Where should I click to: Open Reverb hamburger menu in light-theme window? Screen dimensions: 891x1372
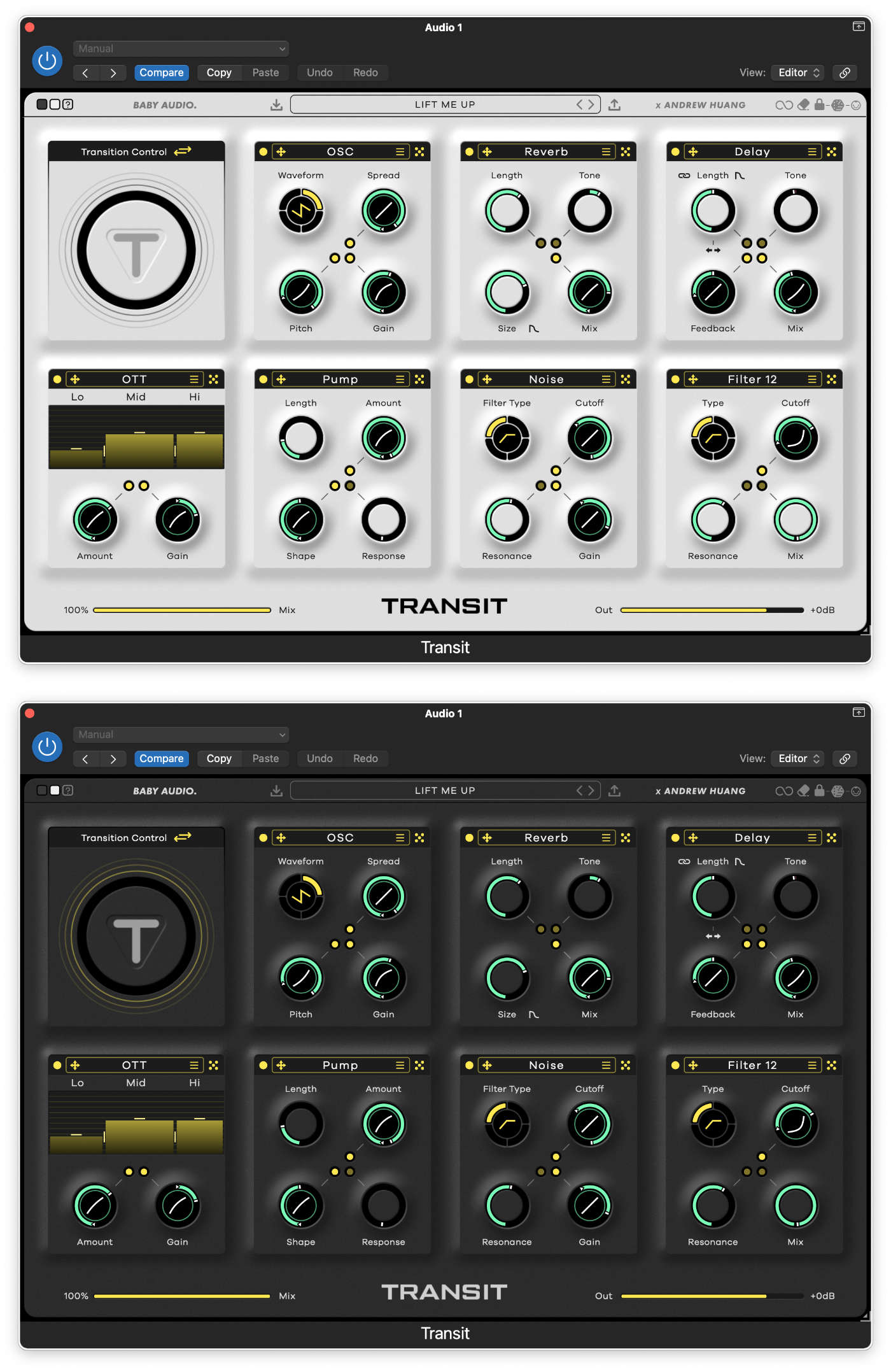click(606, 152)
